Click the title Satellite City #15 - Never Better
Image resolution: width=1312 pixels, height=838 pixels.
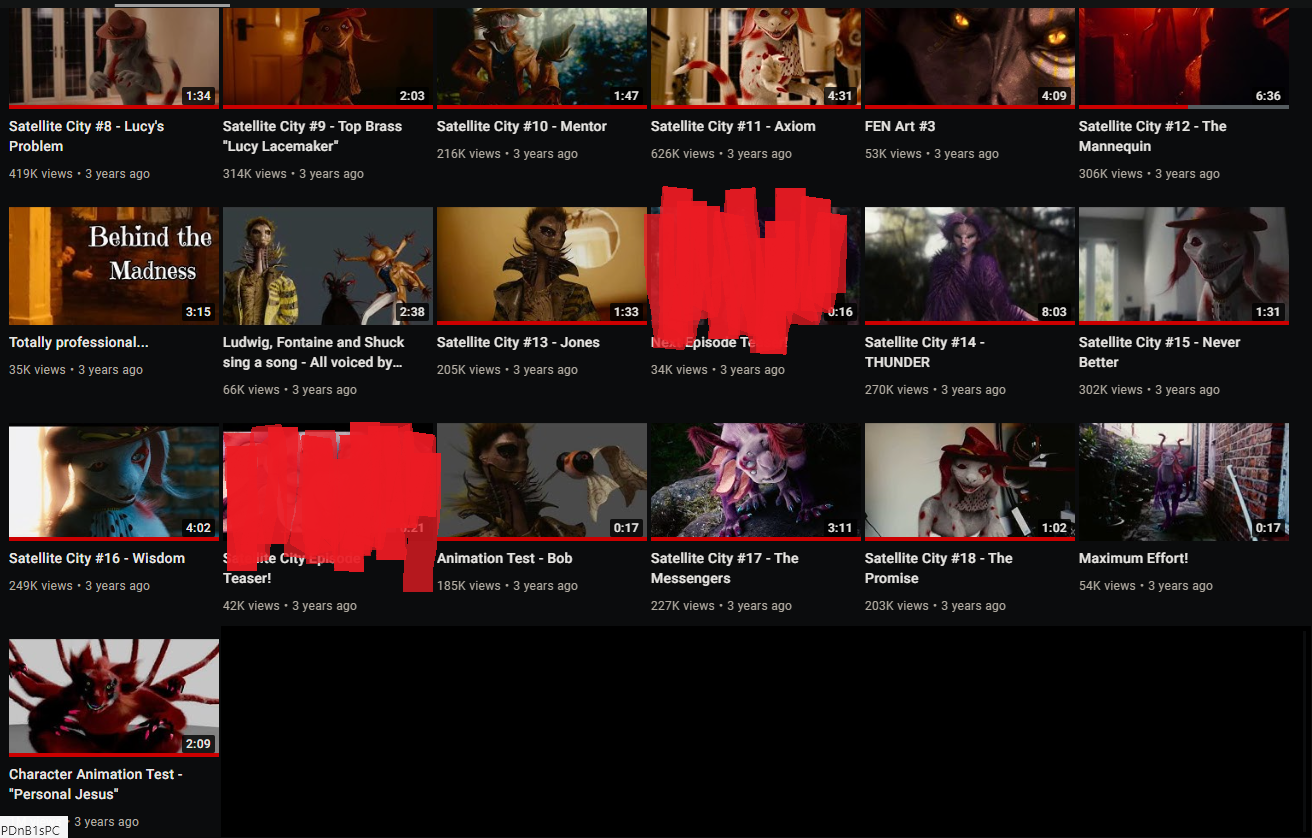point(1160,352)
